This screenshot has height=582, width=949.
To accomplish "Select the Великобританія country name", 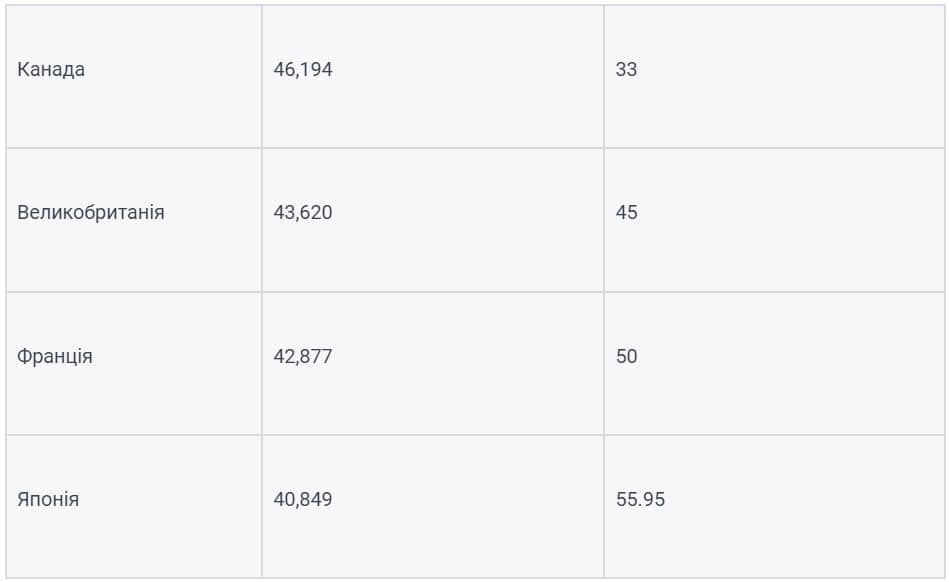I will click(91, 212).
